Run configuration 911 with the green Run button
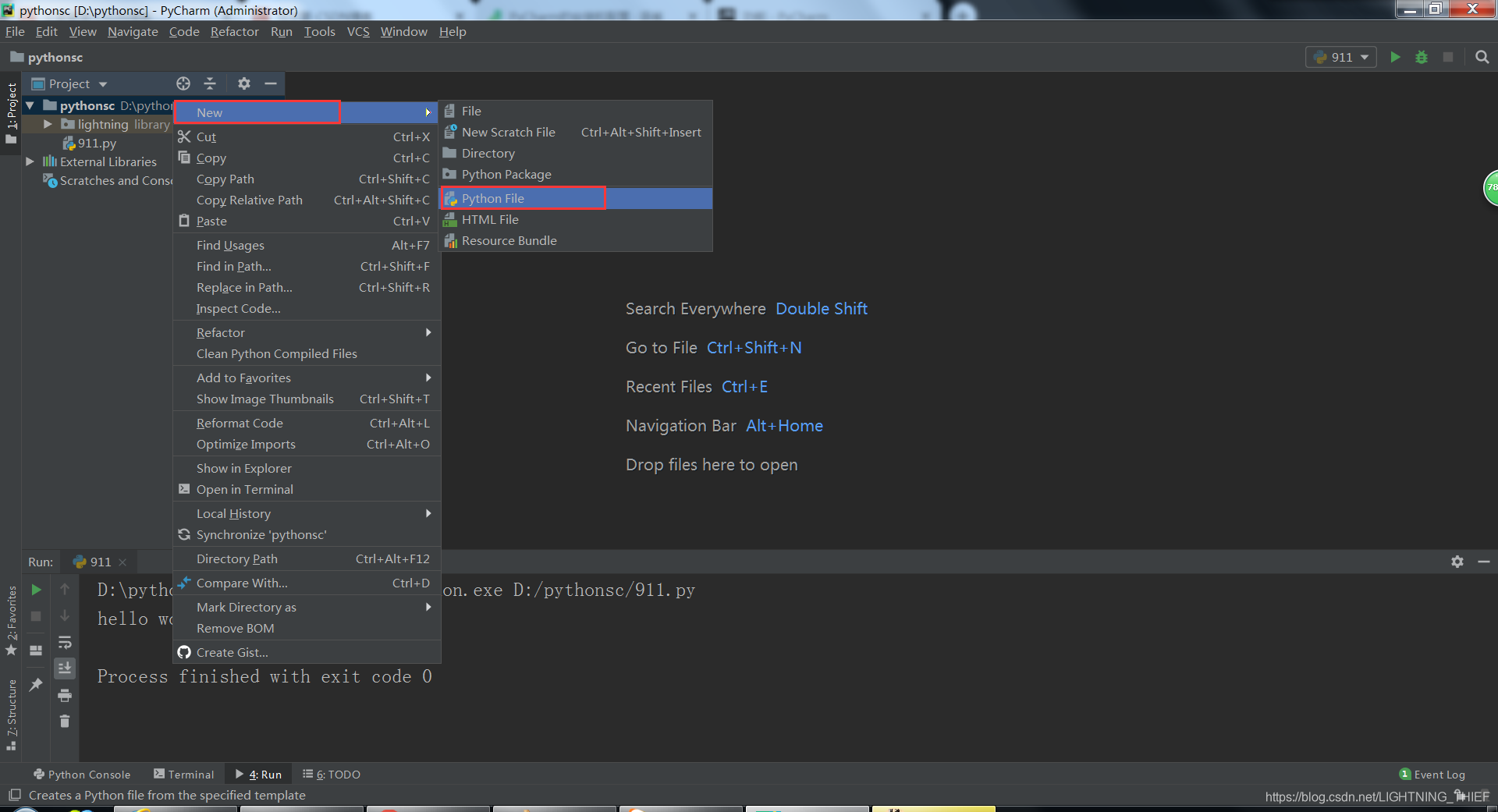The height and width of the screenshot is (812, 1498). 1395,57
